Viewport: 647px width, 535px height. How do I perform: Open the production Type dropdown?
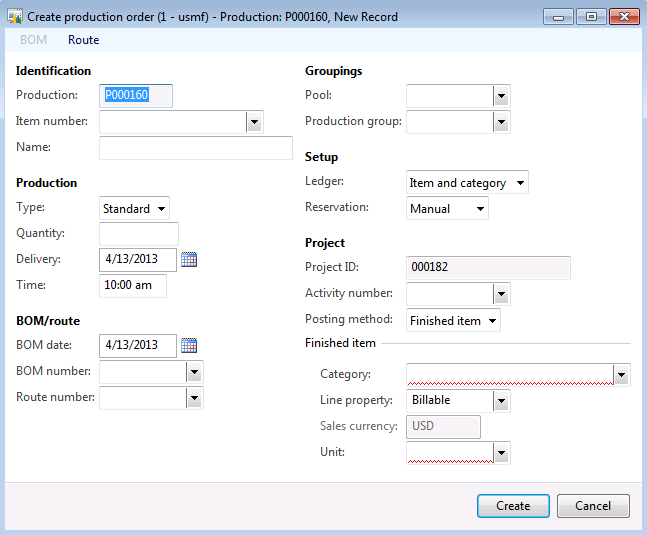coord(161,209)
